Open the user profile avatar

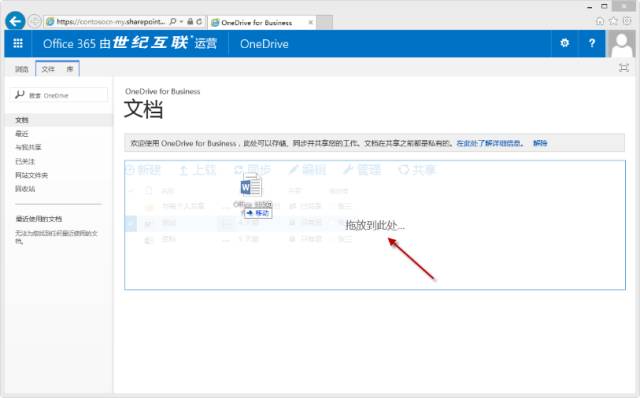tap(622, 43)
